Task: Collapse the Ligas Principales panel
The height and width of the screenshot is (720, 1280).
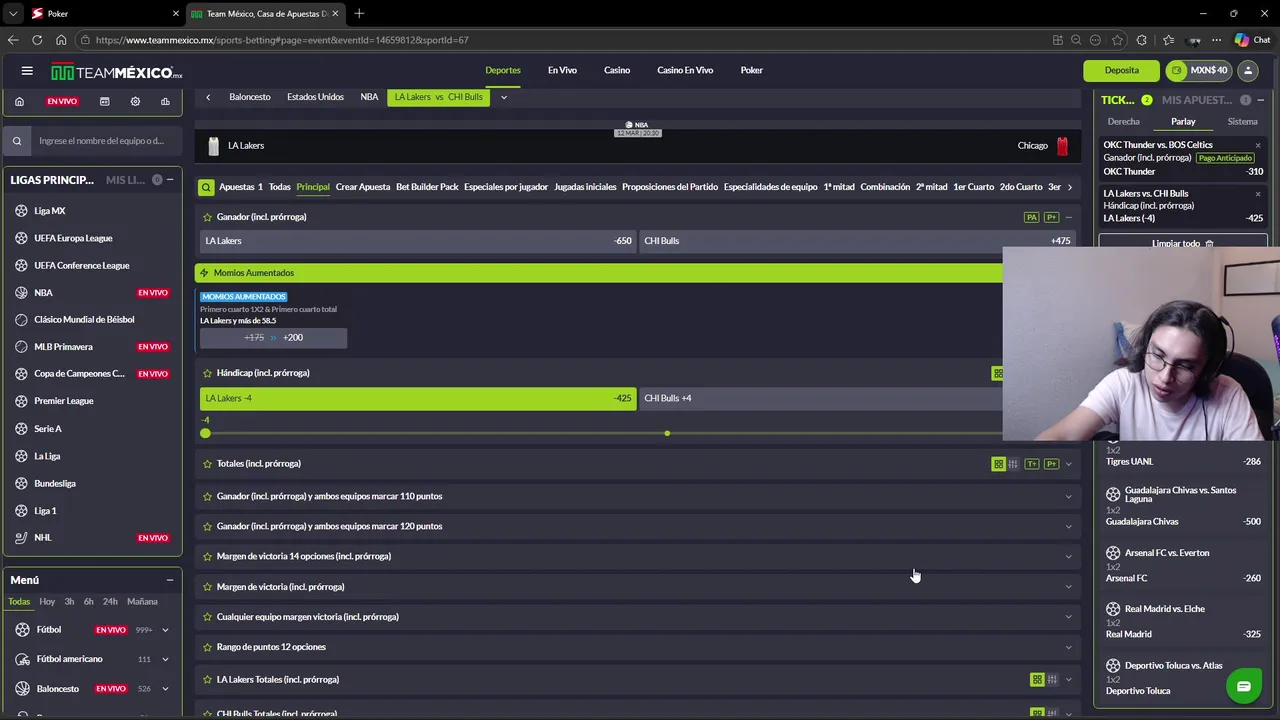Action: pos(170,180)
